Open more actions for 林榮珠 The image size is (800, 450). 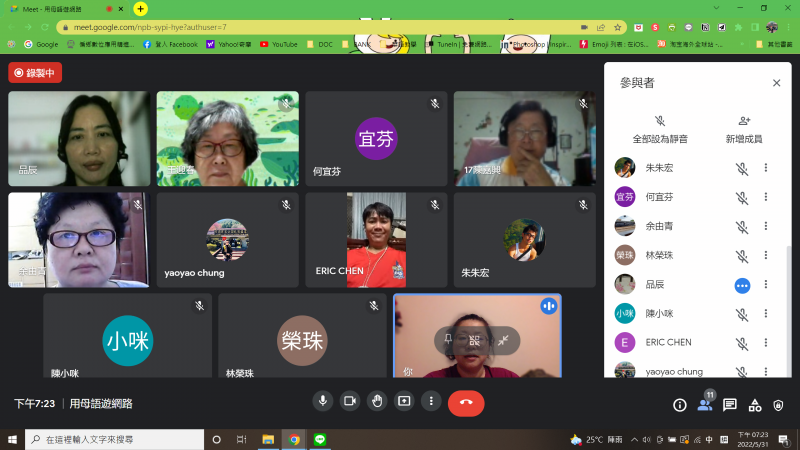click(766, 255)
